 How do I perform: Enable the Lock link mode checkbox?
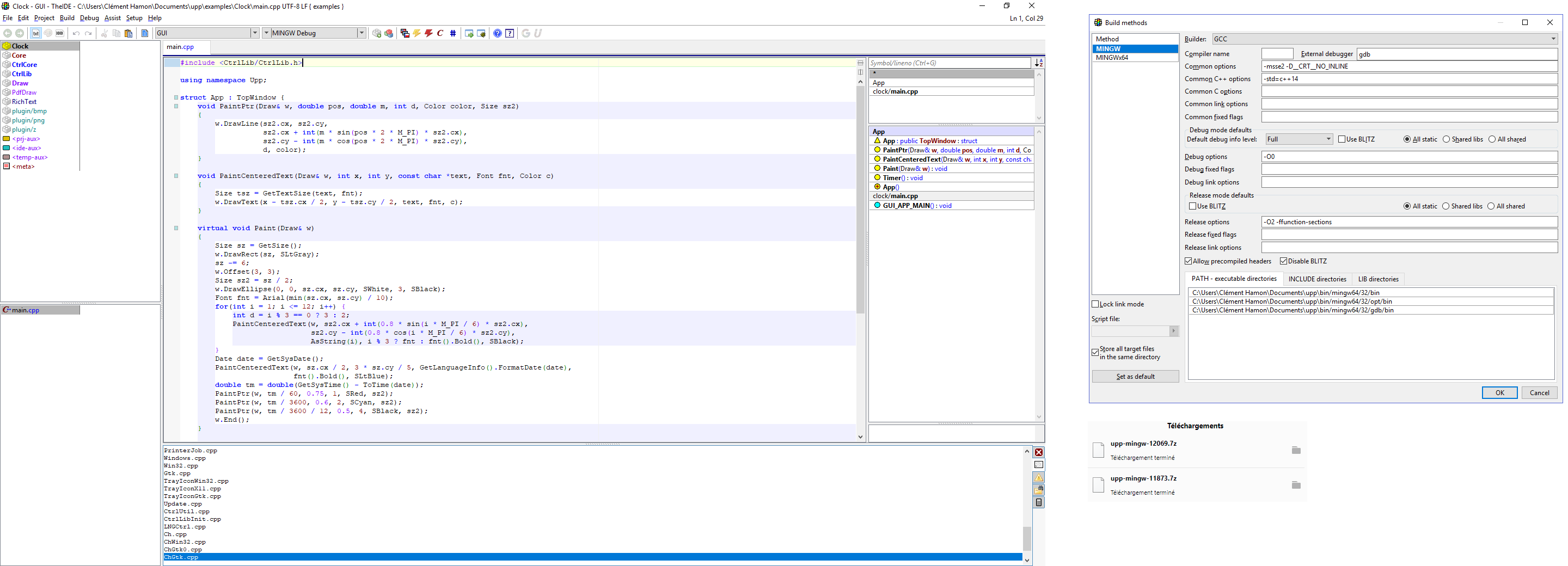click(x=1095, y=304)
